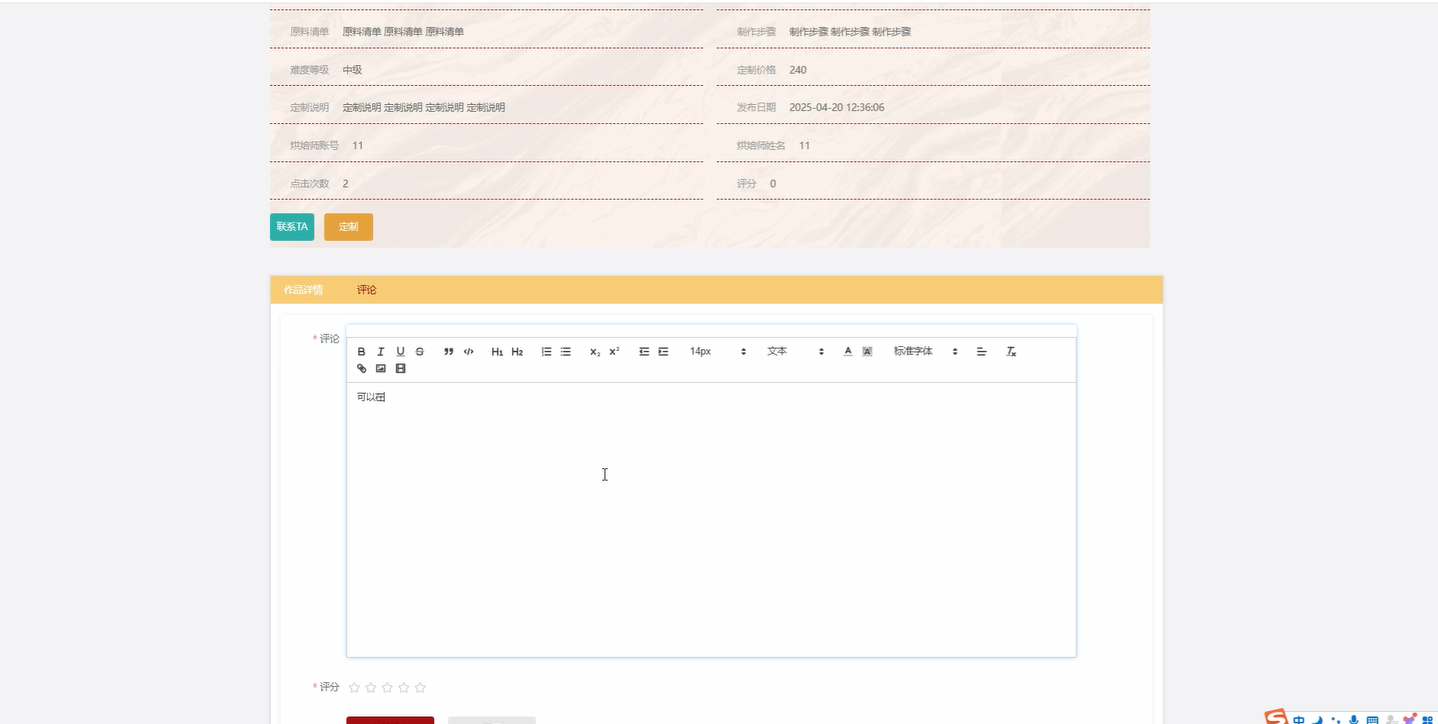
Task: Apply strikethrough formatting in editor toolbar
Action: click(x=420, y=352)
